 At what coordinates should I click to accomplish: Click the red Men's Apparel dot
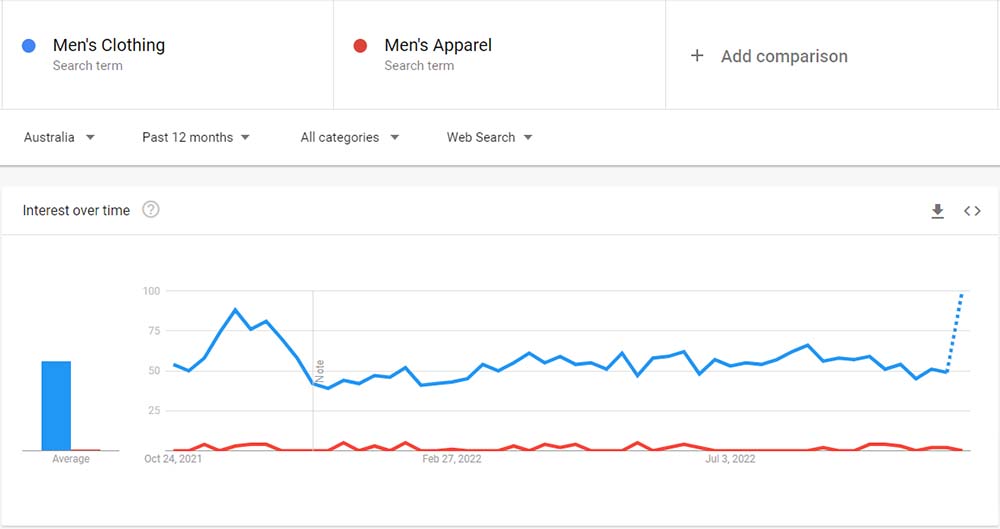point(360,45)
